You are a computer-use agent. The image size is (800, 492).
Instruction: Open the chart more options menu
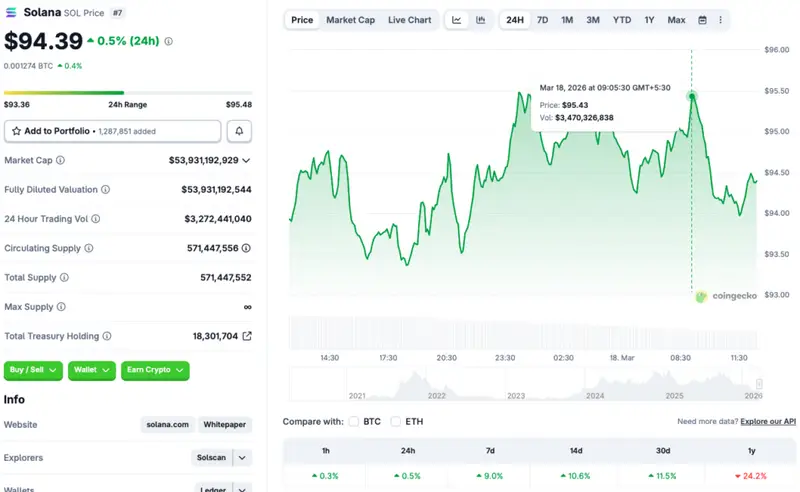click(x=720, y=20)
